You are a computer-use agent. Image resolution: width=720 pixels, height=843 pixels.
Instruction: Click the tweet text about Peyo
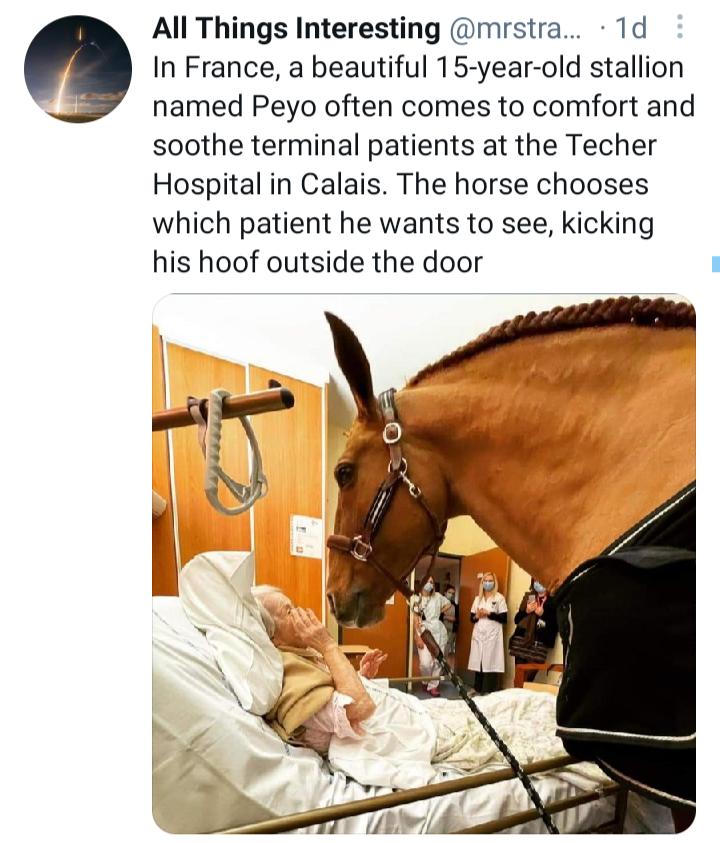coord(420,165)
